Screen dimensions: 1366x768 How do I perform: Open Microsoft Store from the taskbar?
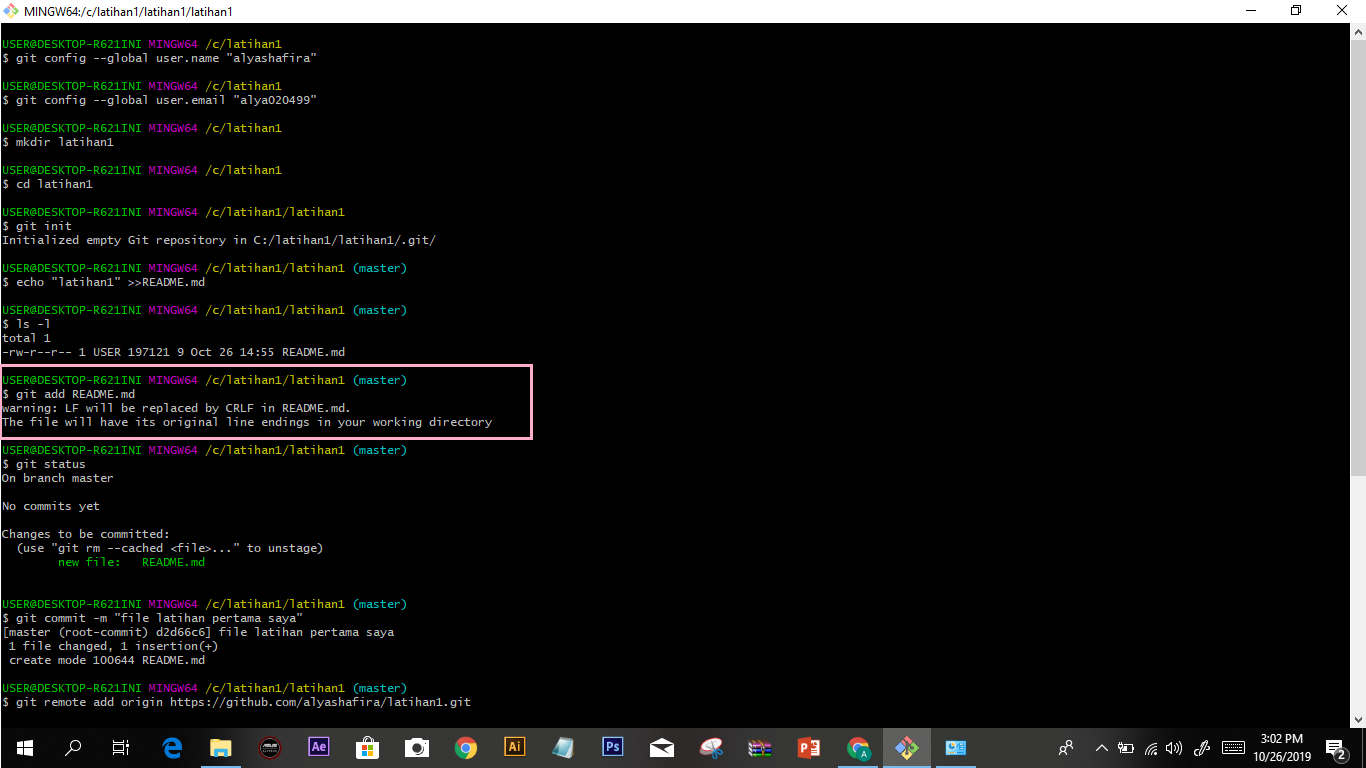pyautogui.click(x=366, y=747)
